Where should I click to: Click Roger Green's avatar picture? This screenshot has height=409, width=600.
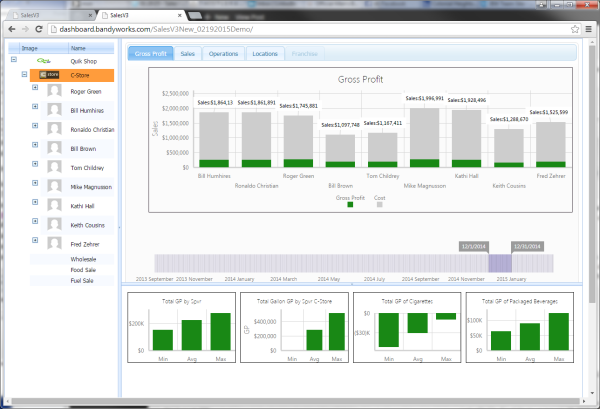click(54, 91)
